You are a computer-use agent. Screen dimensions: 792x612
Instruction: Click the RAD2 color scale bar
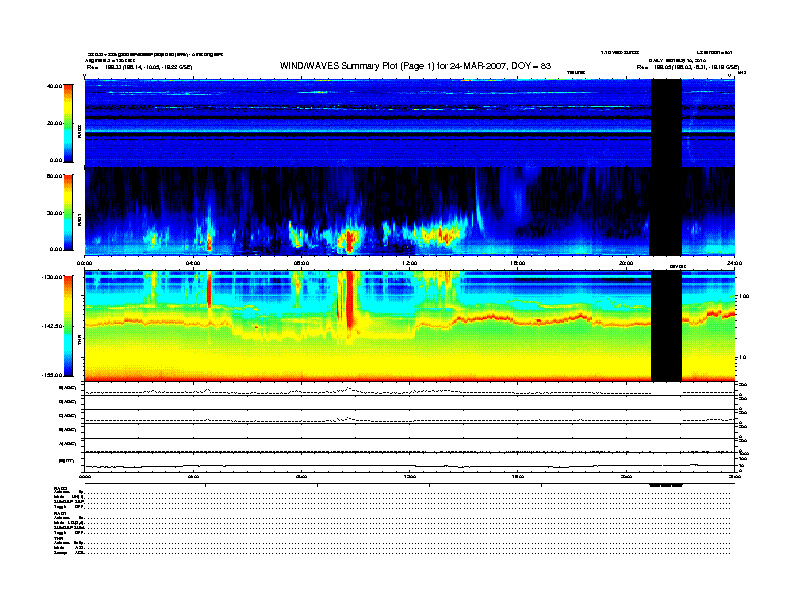[68, 123]
